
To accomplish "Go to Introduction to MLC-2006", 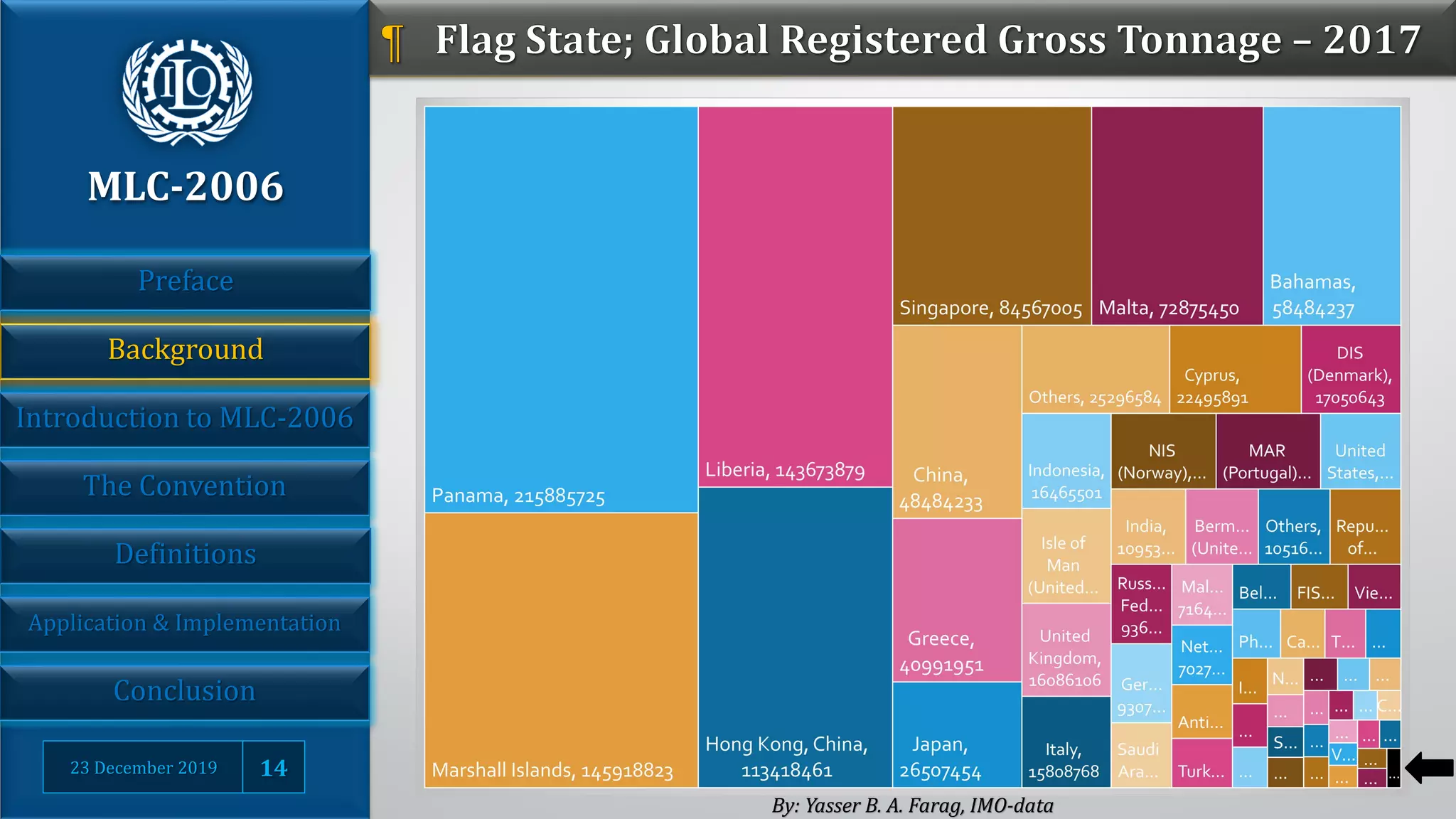I will click(185, 418).
